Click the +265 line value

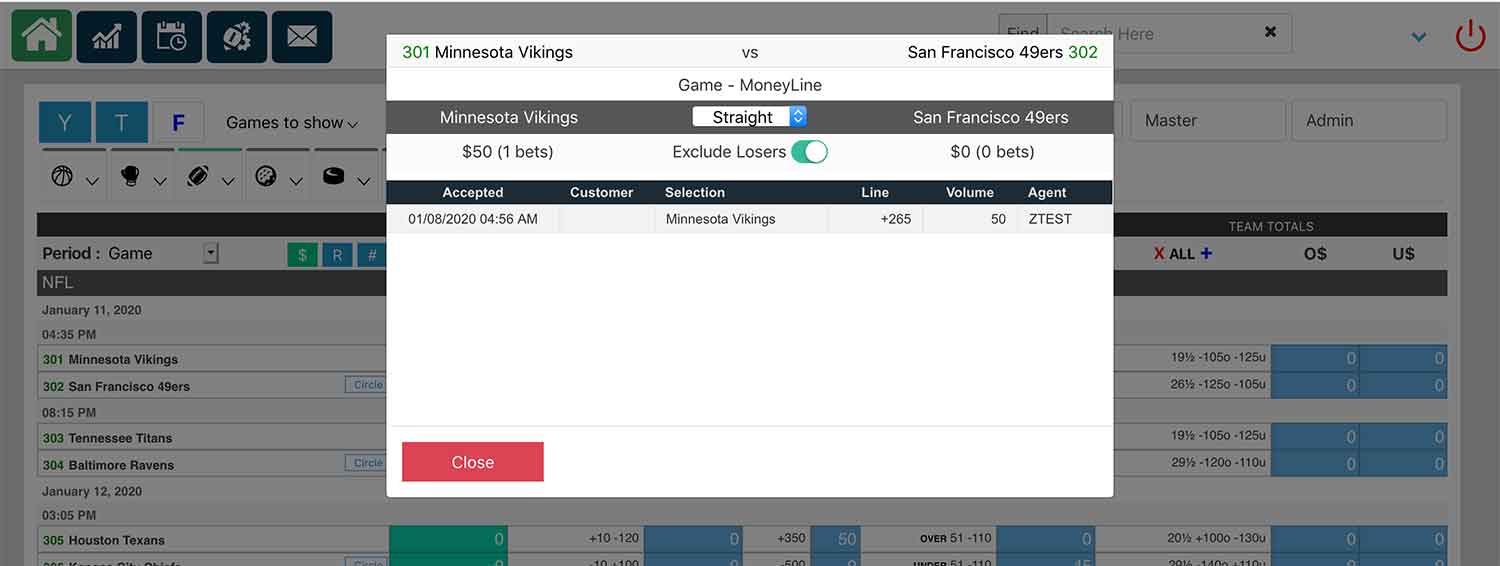(895, 219)
